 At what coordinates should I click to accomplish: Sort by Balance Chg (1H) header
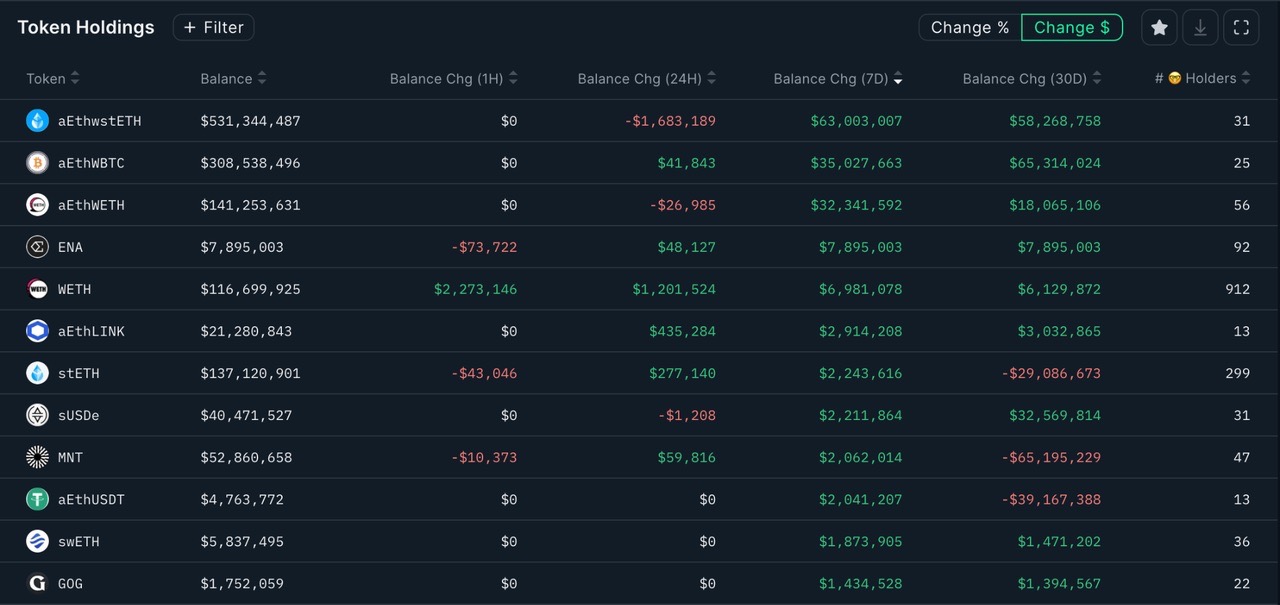[x=453, y=79]
